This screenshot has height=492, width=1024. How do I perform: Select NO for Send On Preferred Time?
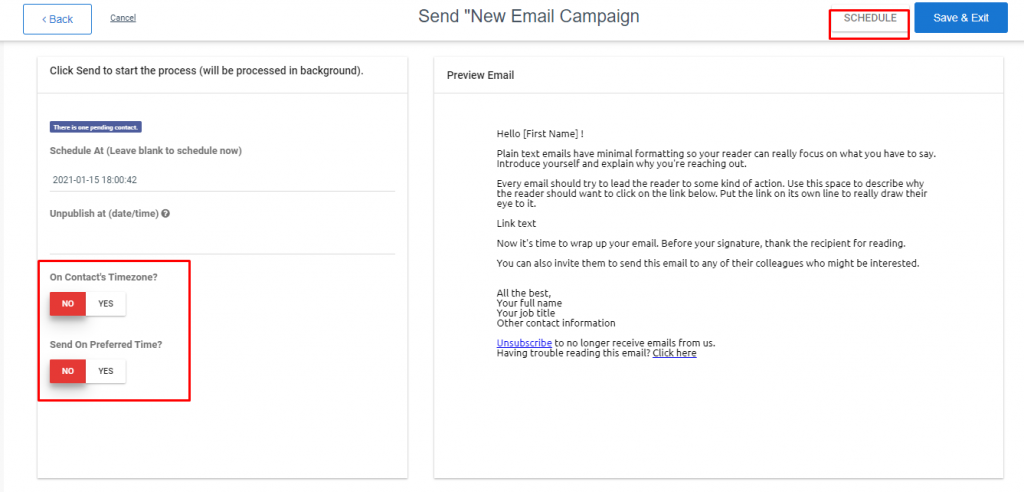click(x=68, y=371)
